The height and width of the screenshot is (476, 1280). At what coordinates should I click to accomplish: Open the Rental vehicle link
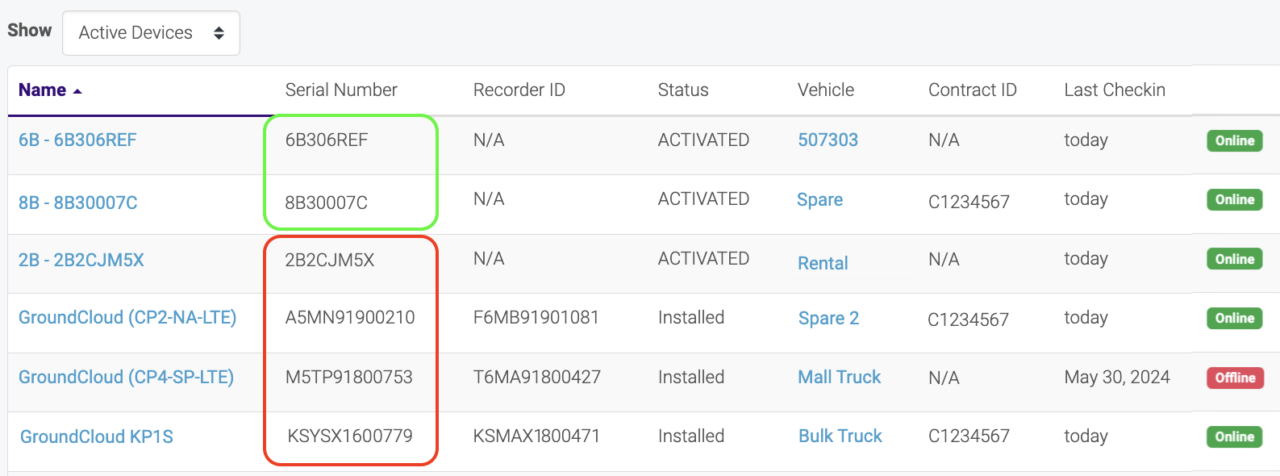[x=823, y=263]
